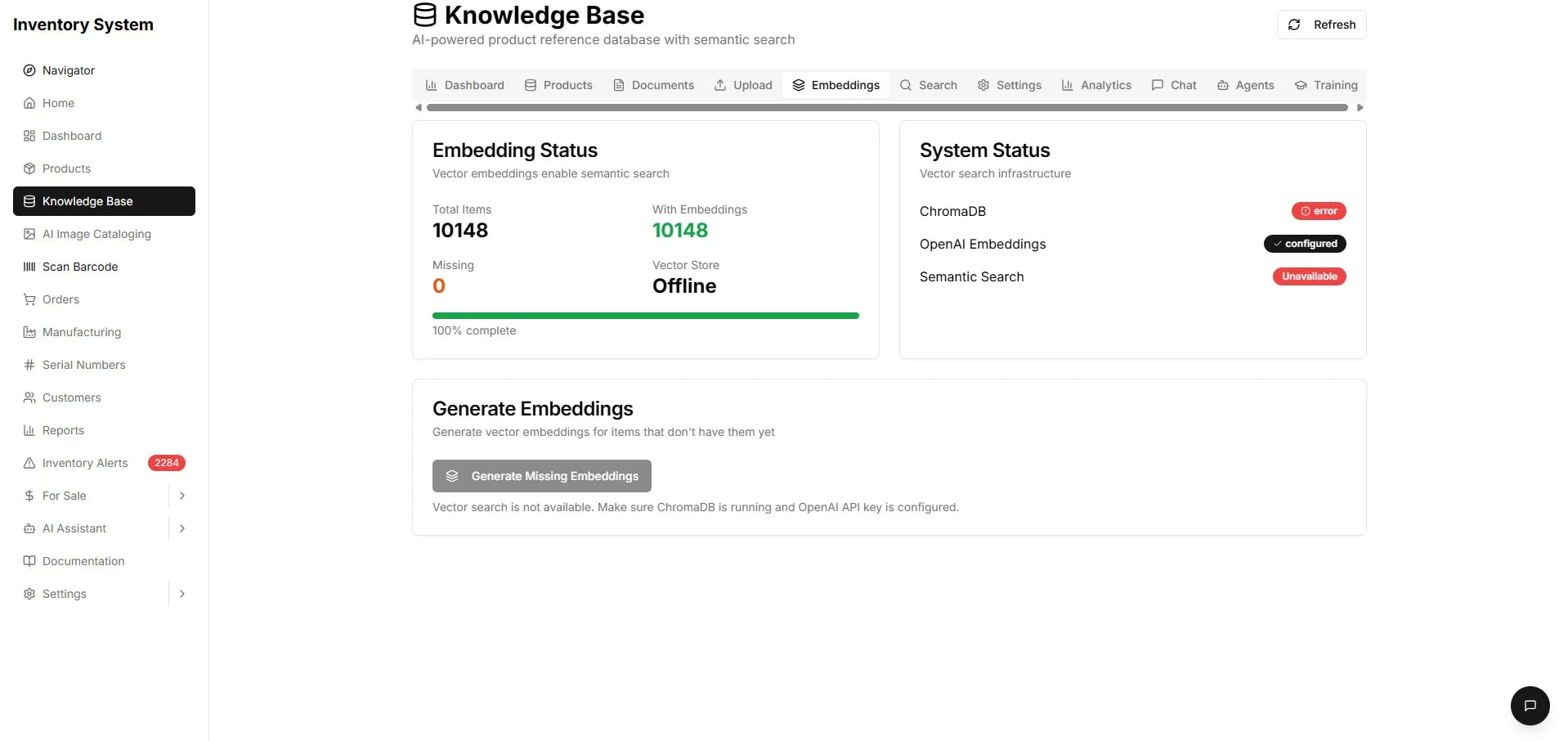Image resolution: width=1568 pixels, height=741 pixels.
Task: Click the 100% complete label
Action: pyautogui.click(x=474, y=330)
